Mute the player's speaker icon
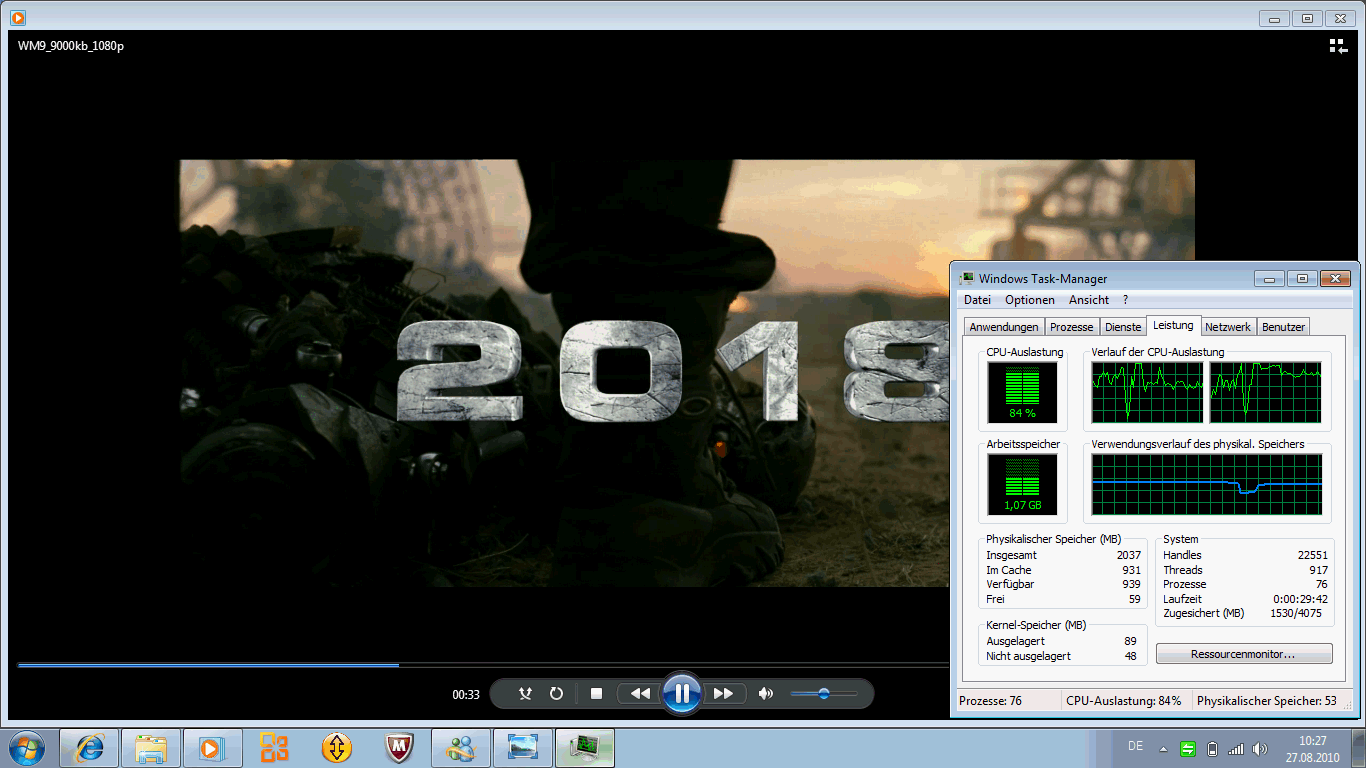The width and height of the screenshot is (1366, 768). coord(766,693)
